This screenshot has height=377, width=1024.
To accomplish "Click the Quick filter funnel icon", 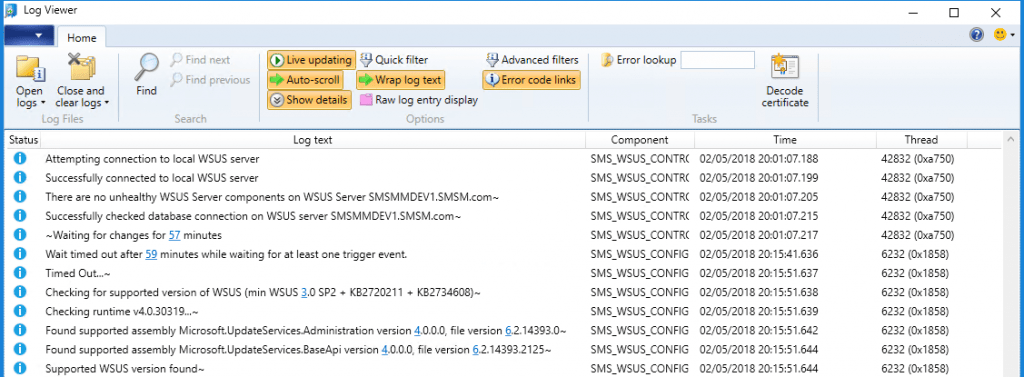I will pyautogui.click(x=366, y=60).
